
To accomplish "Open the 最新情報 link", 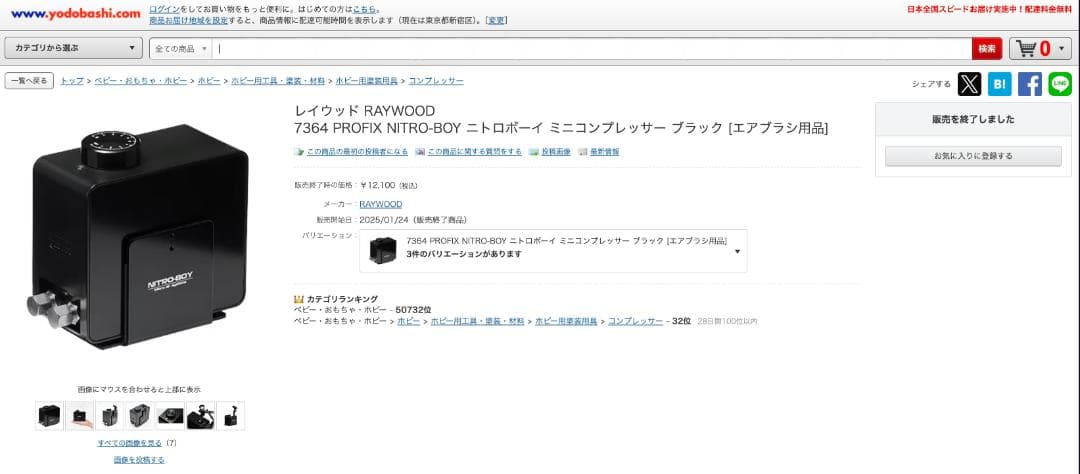I will pyautogui.click(x=604, y=152).
